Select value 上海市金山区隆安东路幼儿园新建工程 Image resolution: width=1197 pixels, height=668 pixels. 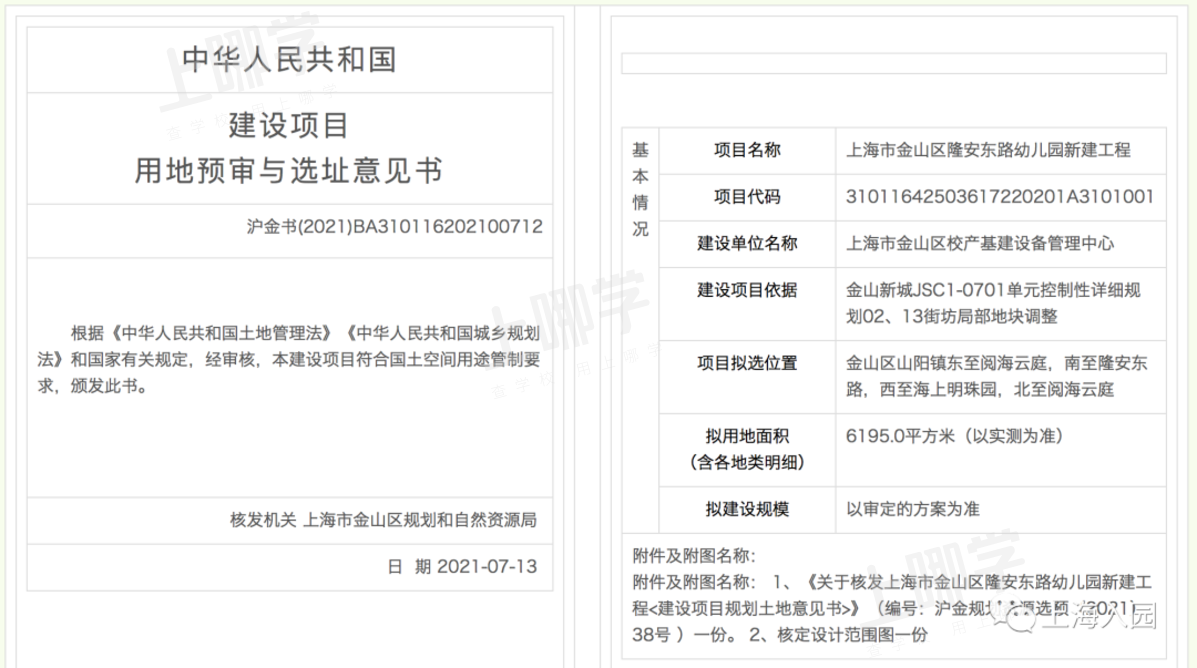point(988,150)
